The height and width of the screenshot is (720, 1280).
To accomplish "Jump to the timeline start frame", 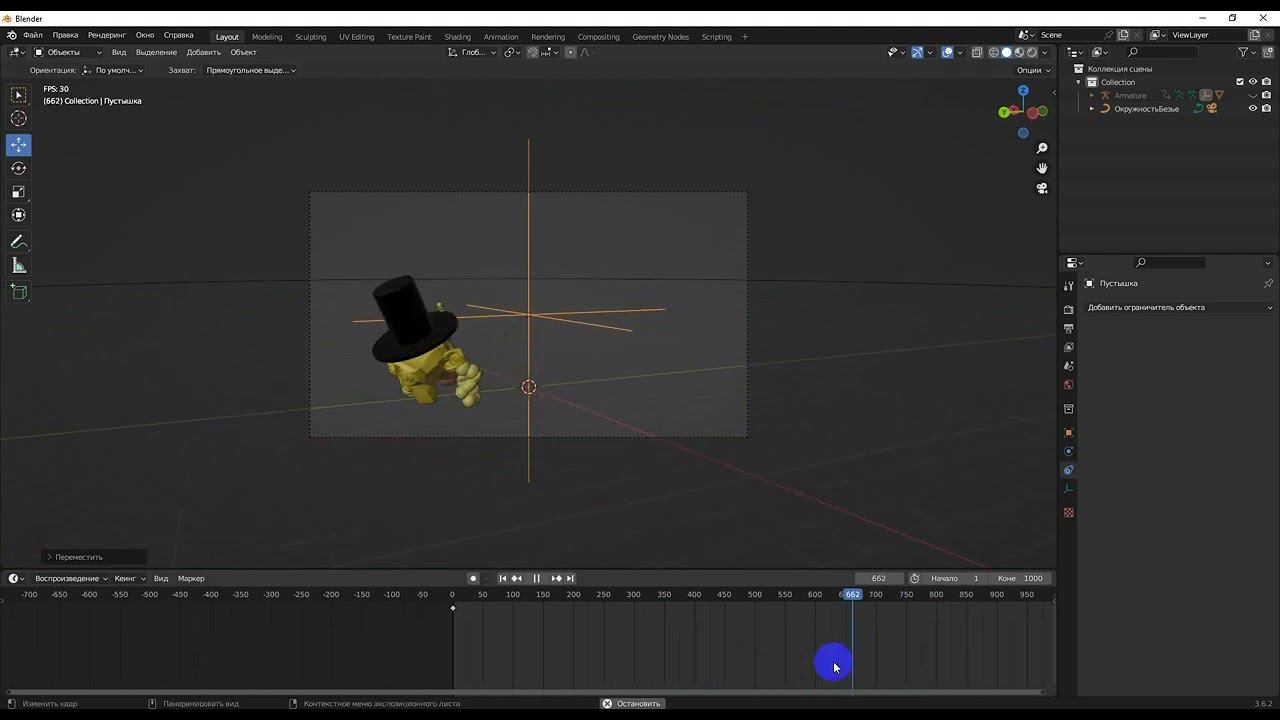I will coord(503,578).
